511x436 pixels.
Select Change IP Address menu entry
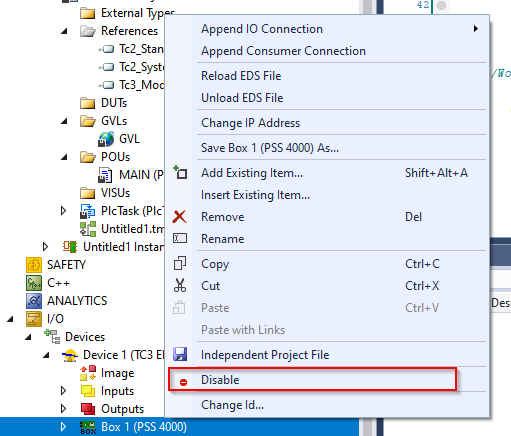[250, 123]
